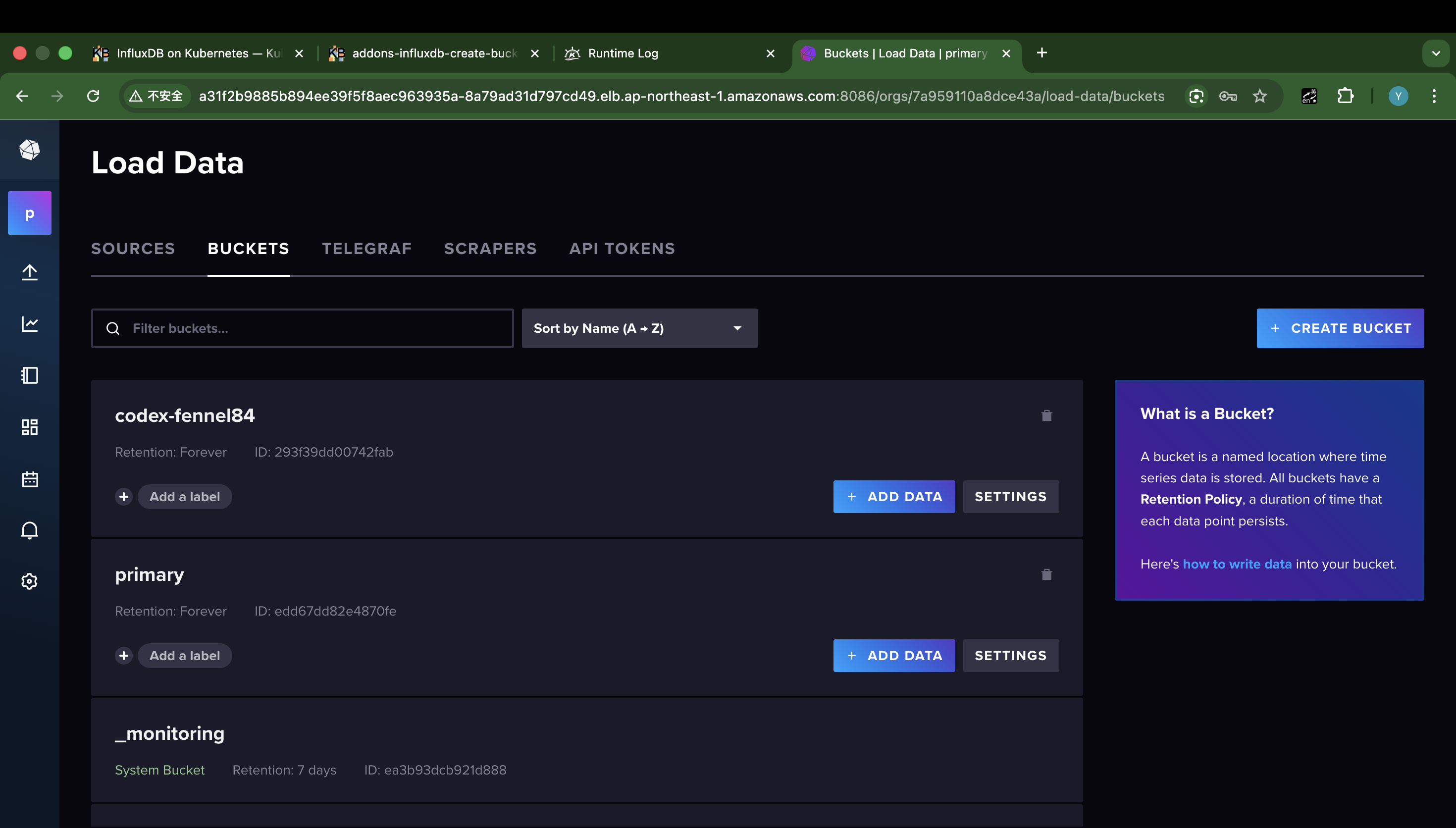Image resolution: width=1456 pixels, height=828 pixels.
Task: Open the Chrome profile avatar Y
Action: 1399,96
